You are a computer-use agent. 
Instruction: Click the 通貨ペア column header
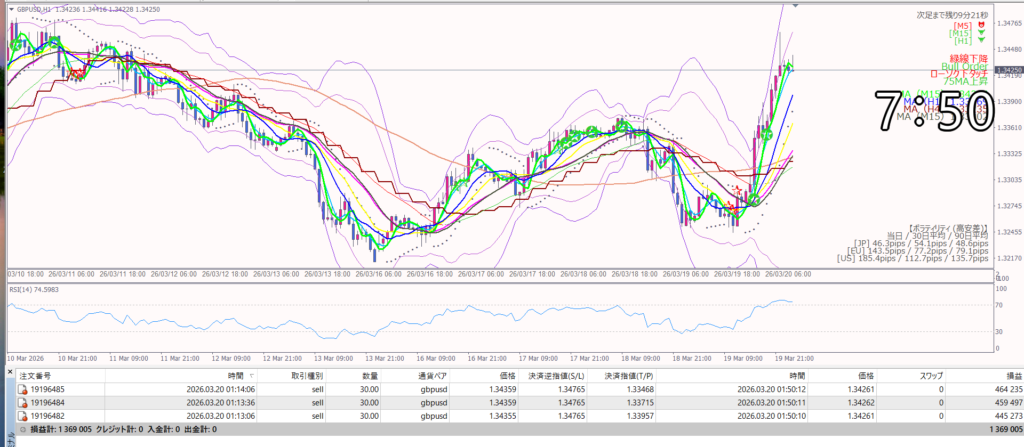432,374
